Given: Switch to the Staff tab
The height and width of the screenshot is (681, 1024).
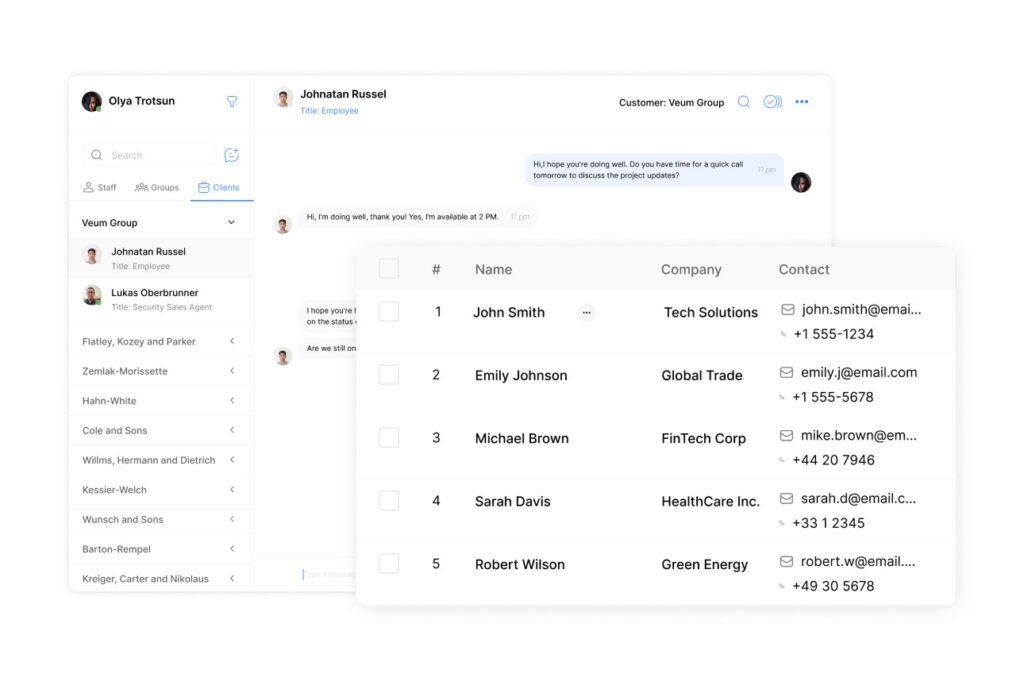Looking at the screenshot, I should (100, 187).
